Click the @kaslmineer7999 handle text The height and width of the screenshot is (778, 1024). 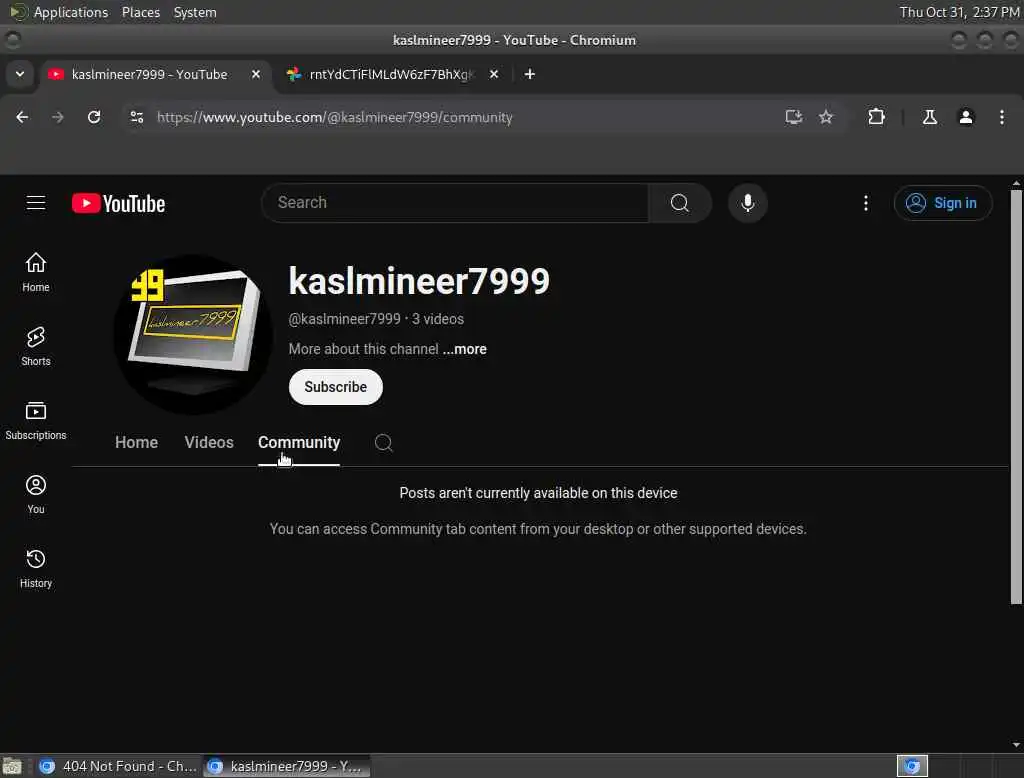pyautogui.click(x=344, y=319)
